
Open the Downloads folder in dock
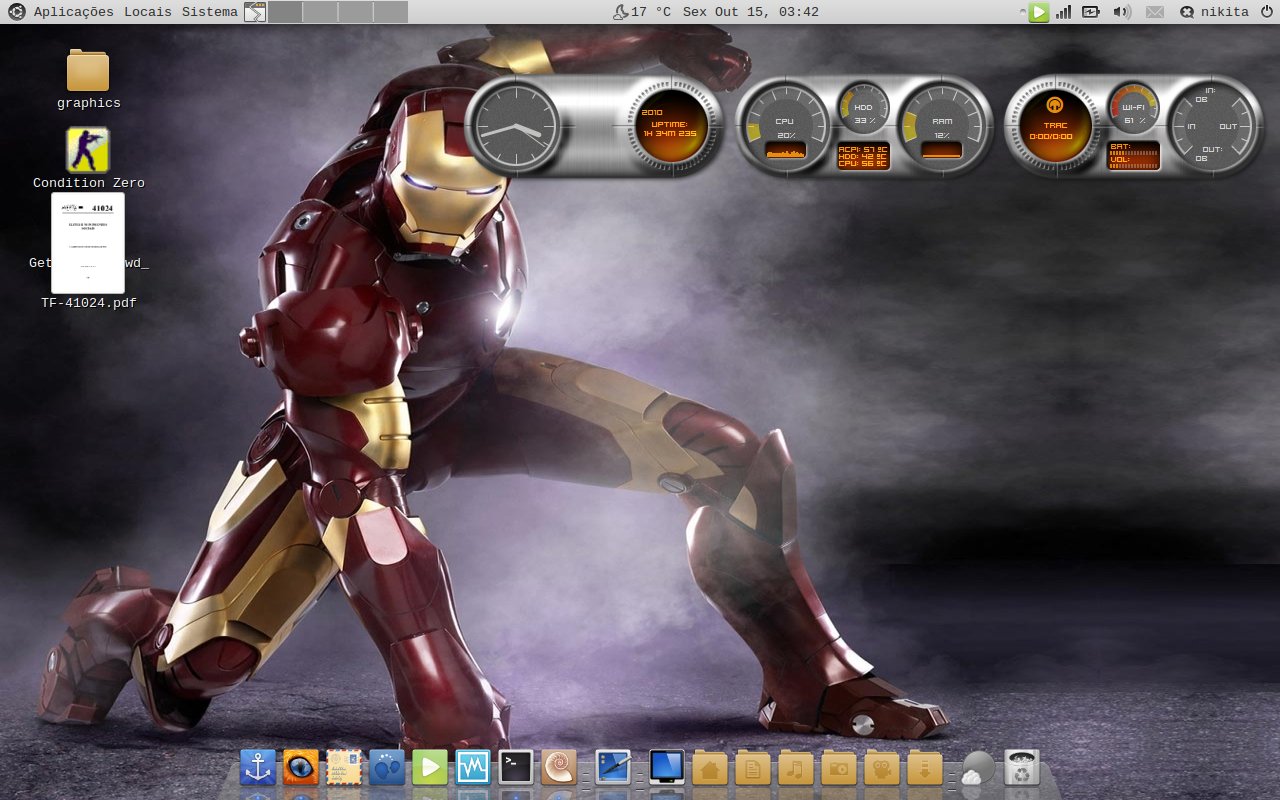925,768
